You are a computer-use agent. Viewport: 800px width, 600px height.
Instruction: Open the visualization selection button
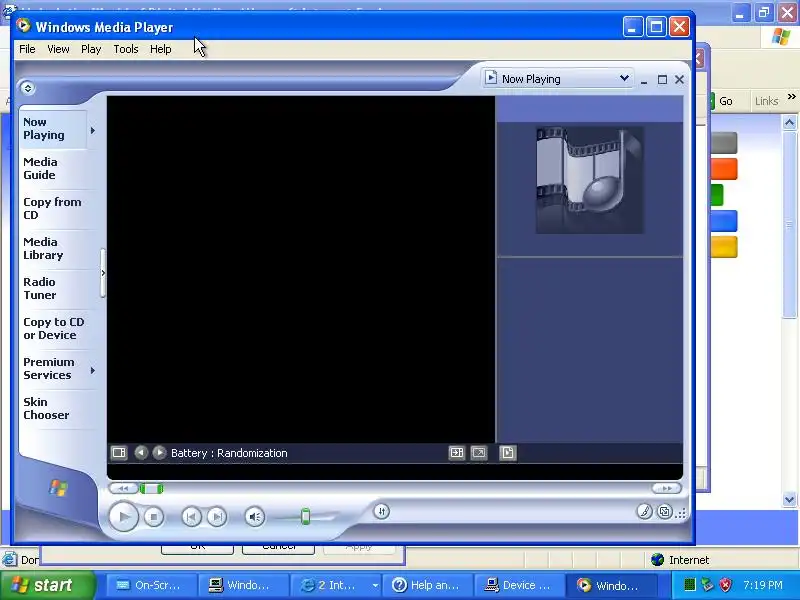[x=119, y=453]
